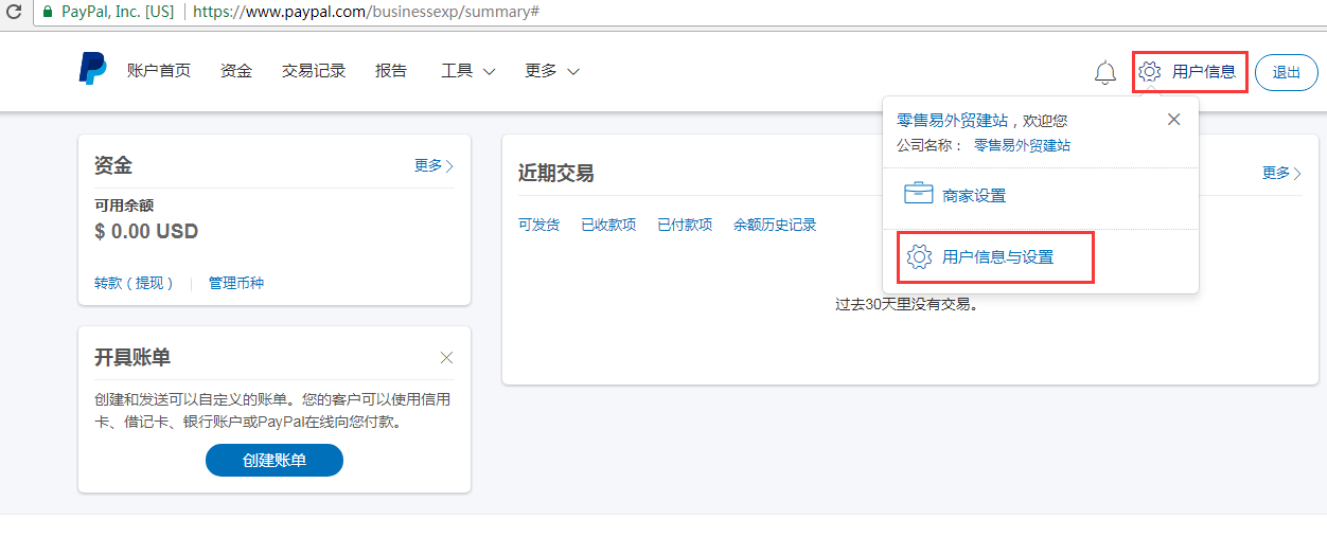Open the notifications bell icon

pos(1105,72)
